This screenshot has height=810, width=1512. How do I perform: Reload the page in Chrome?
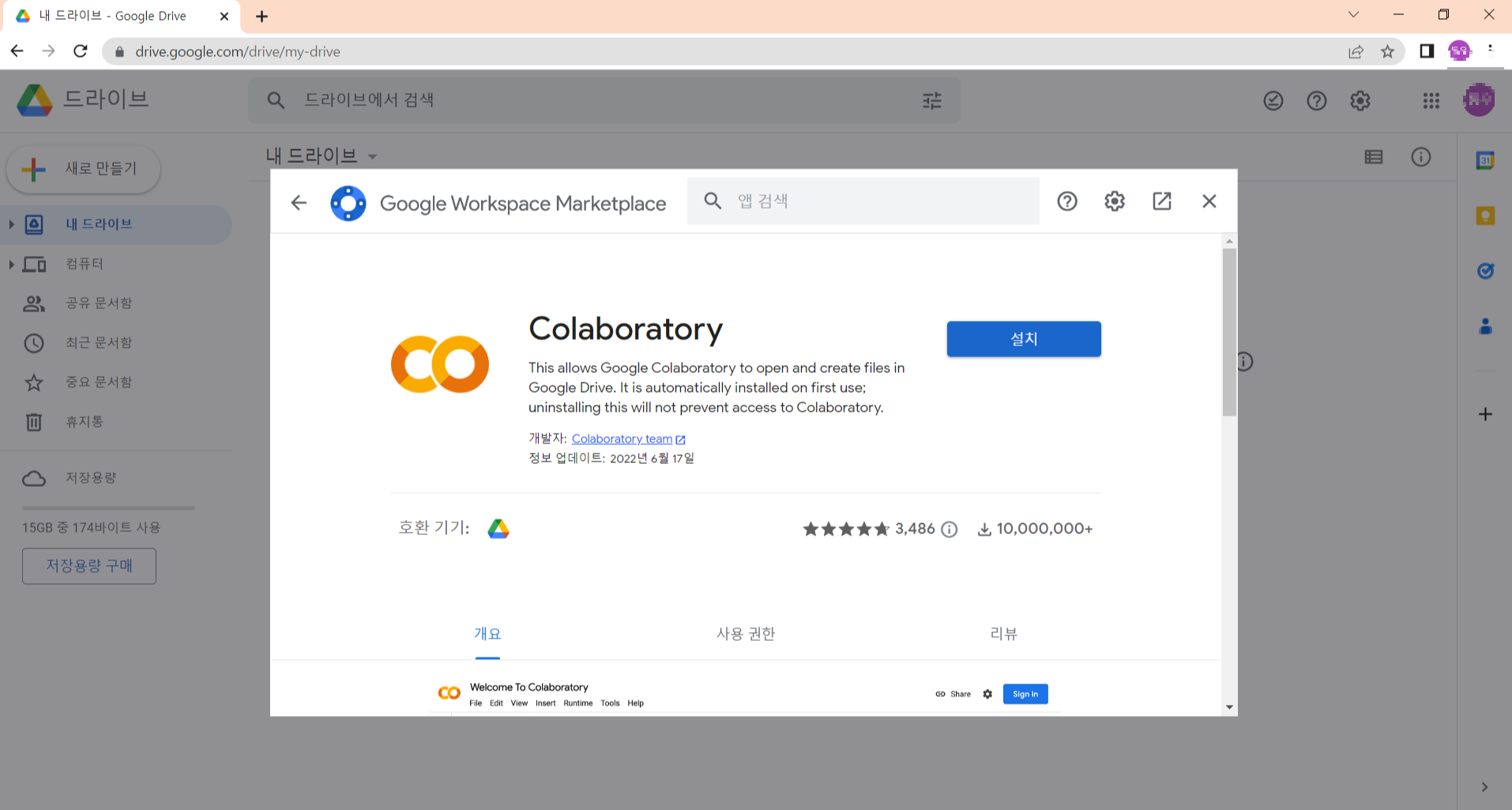pyautogui.click(x=81, y=51)
